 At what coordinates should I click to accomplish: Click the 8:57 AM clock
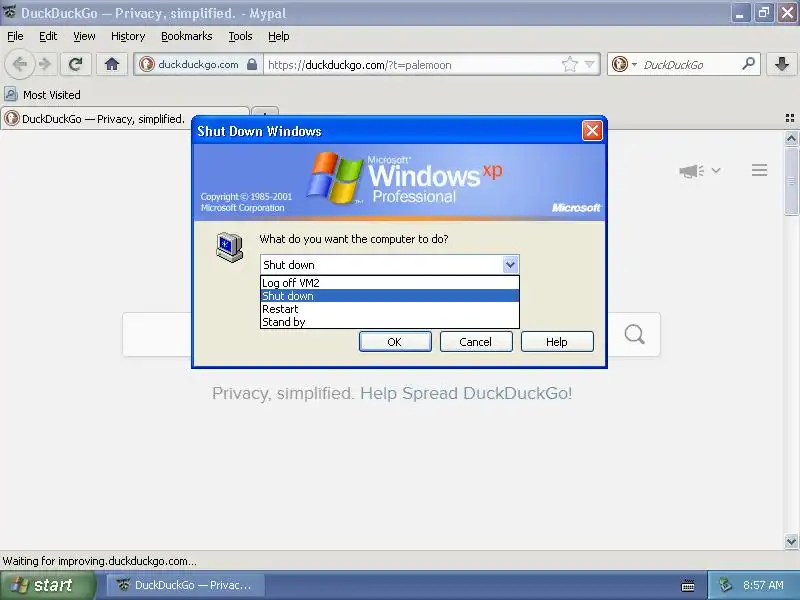click(x=763, y=585)
